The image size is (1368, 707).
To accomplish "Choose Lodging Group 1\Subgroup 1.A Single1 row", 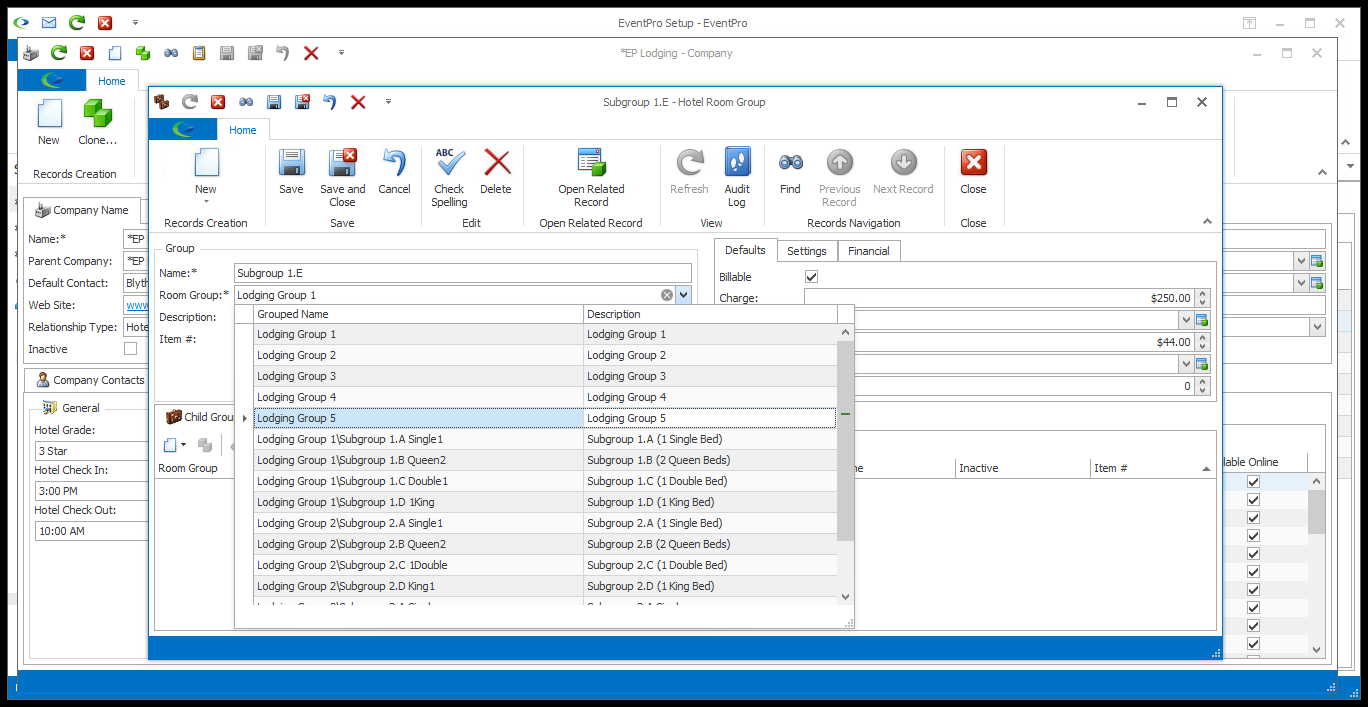I will (545, 439).
